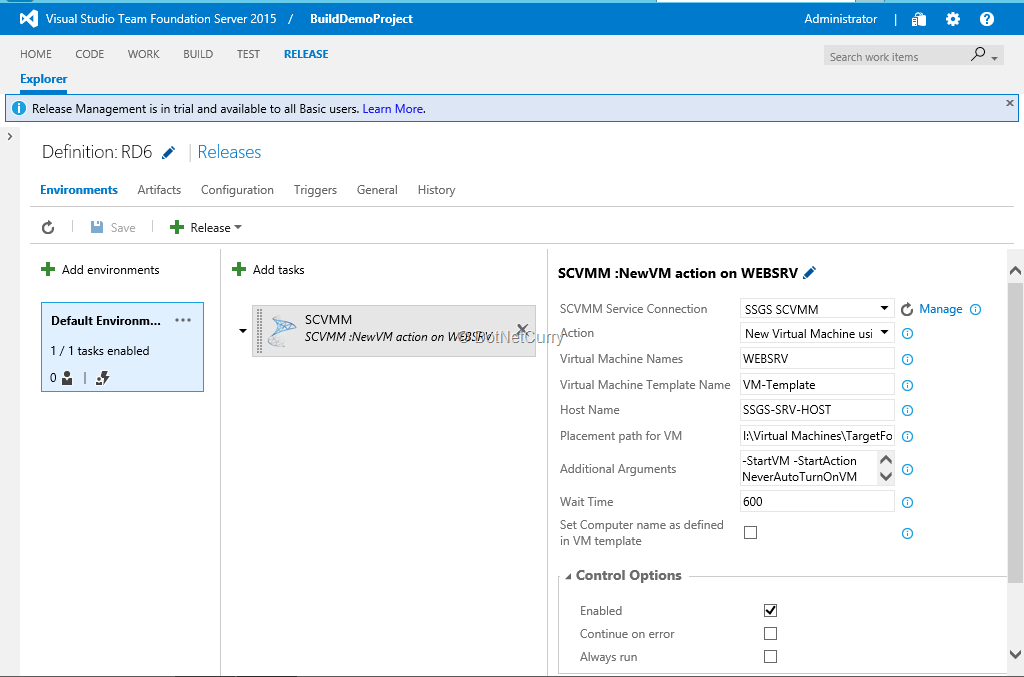This screenshot has height=677, width=1024.
Task: Switch to the Configuration tab
Action: click(237, 190)
